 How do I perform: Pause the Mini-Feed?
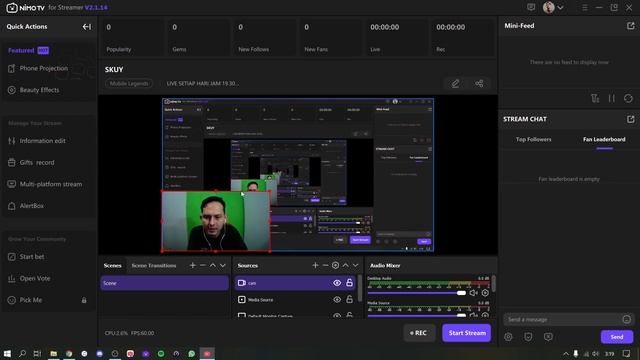coord(611,98)
